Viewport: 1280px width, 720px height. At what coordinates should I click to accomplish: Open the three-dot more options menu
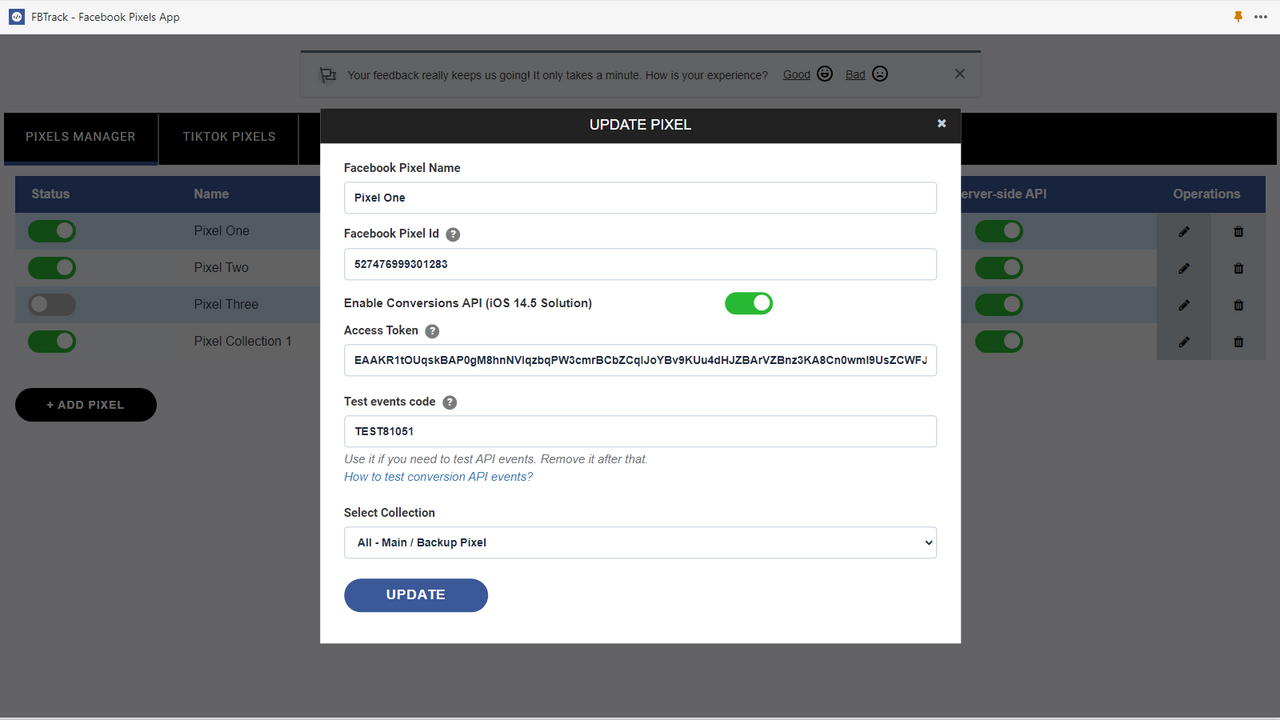[x=1261, y=17]
